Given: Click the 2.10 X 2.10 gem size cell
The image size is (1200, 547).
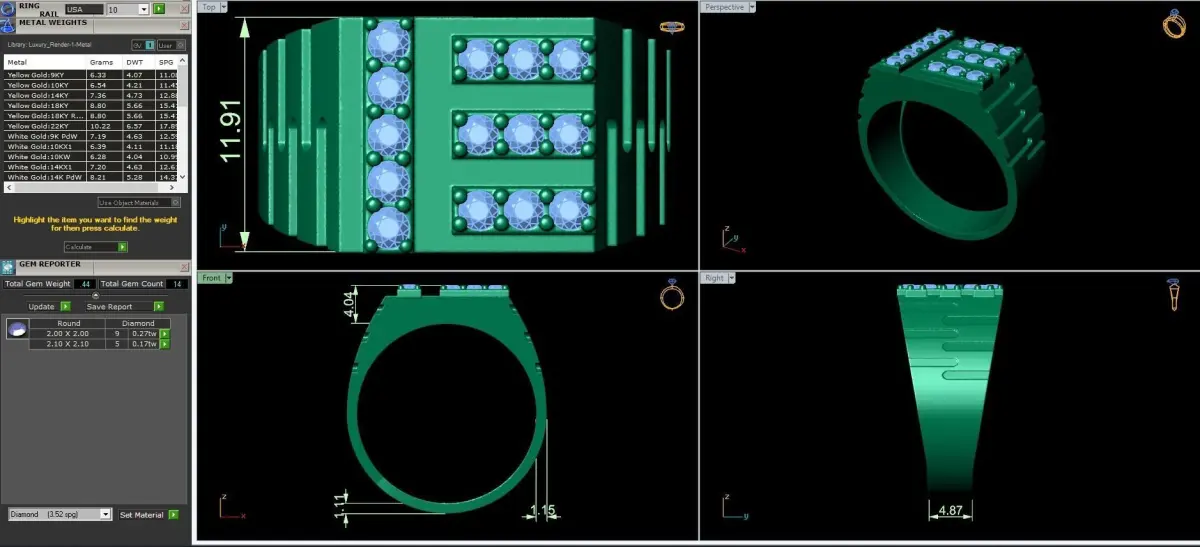Looking at the screenshot, I should [67, 344].
